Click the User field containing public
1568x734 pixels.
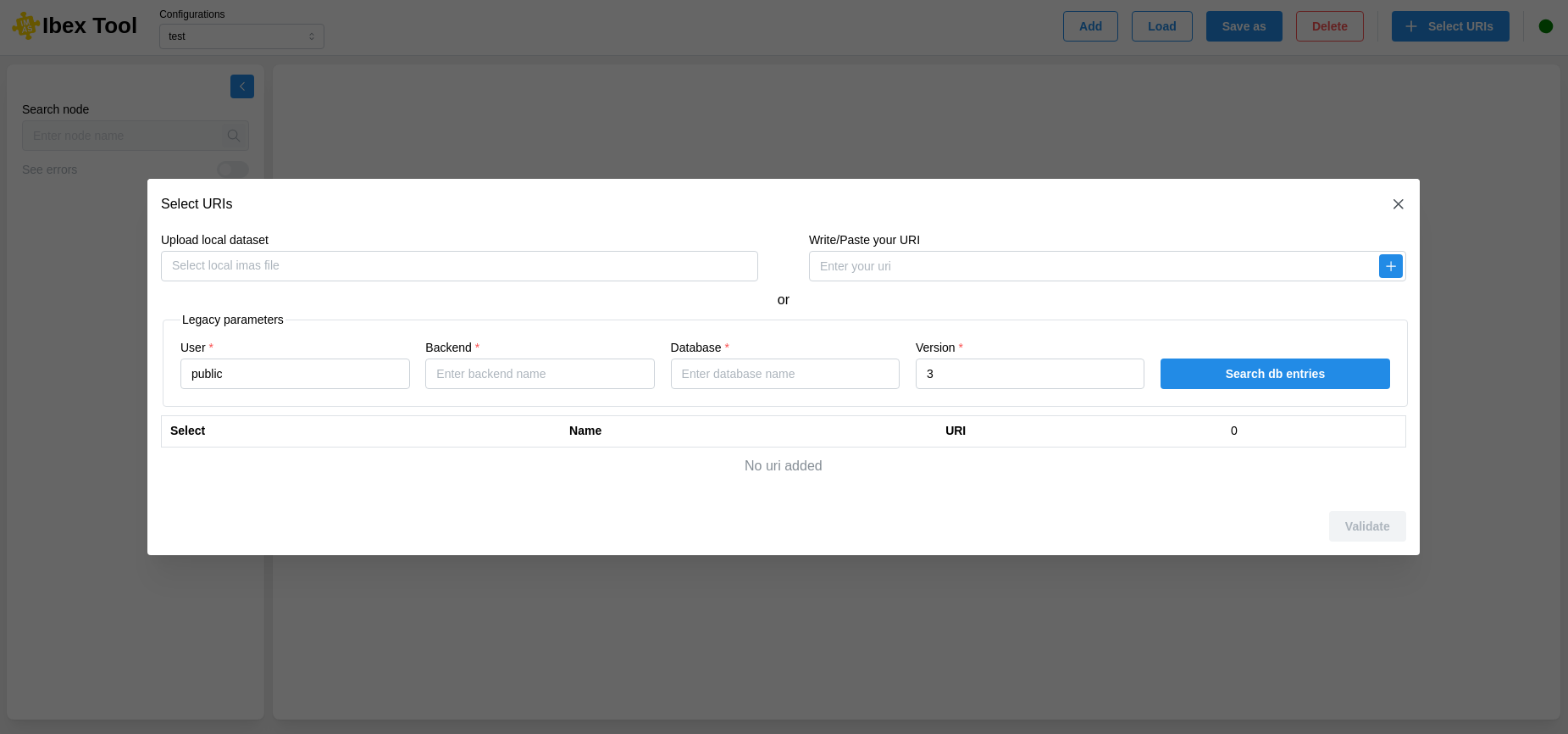click(x=295, y=374)
